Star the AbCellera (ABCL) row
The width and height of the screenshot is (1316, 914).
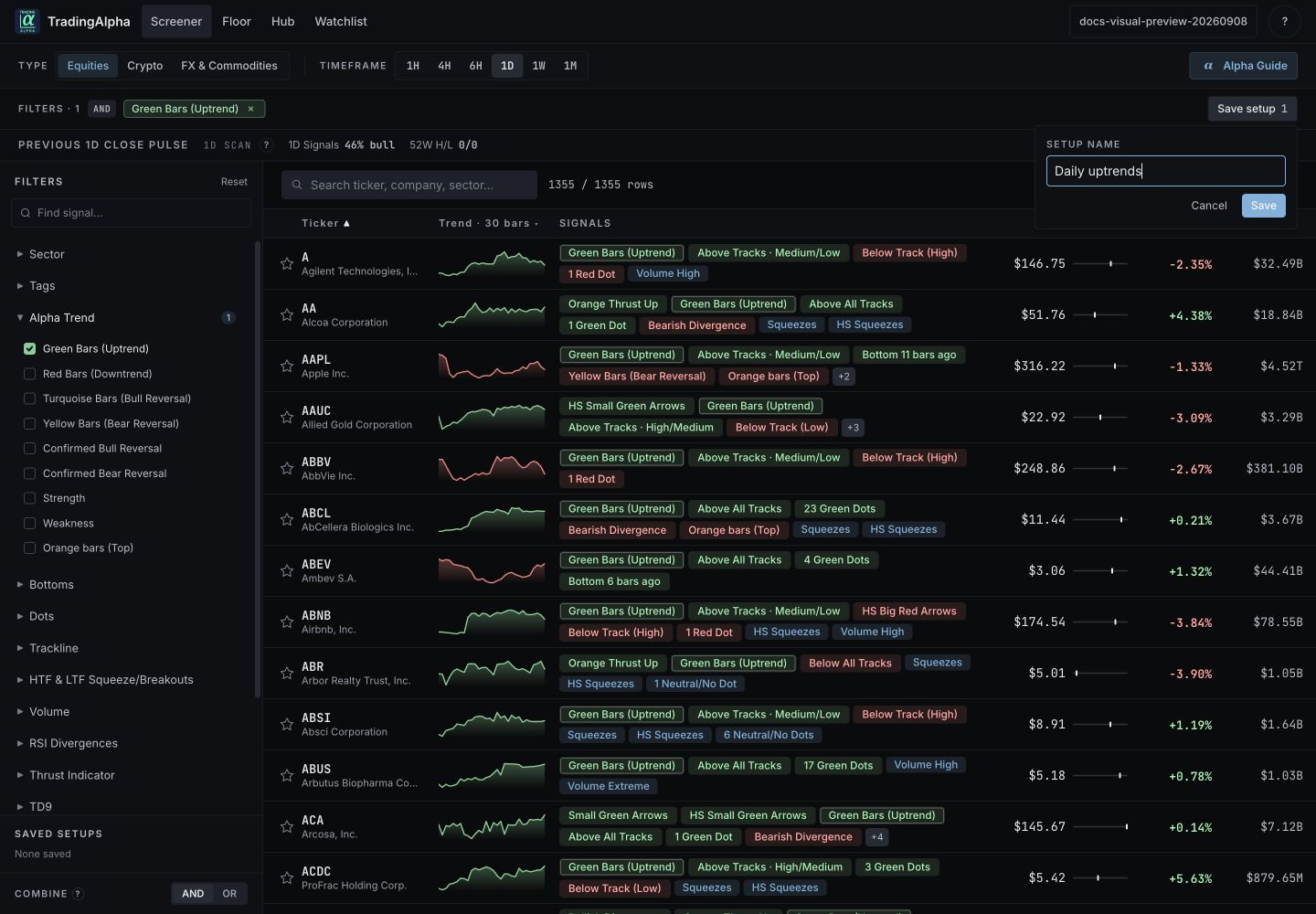[287, 519]
